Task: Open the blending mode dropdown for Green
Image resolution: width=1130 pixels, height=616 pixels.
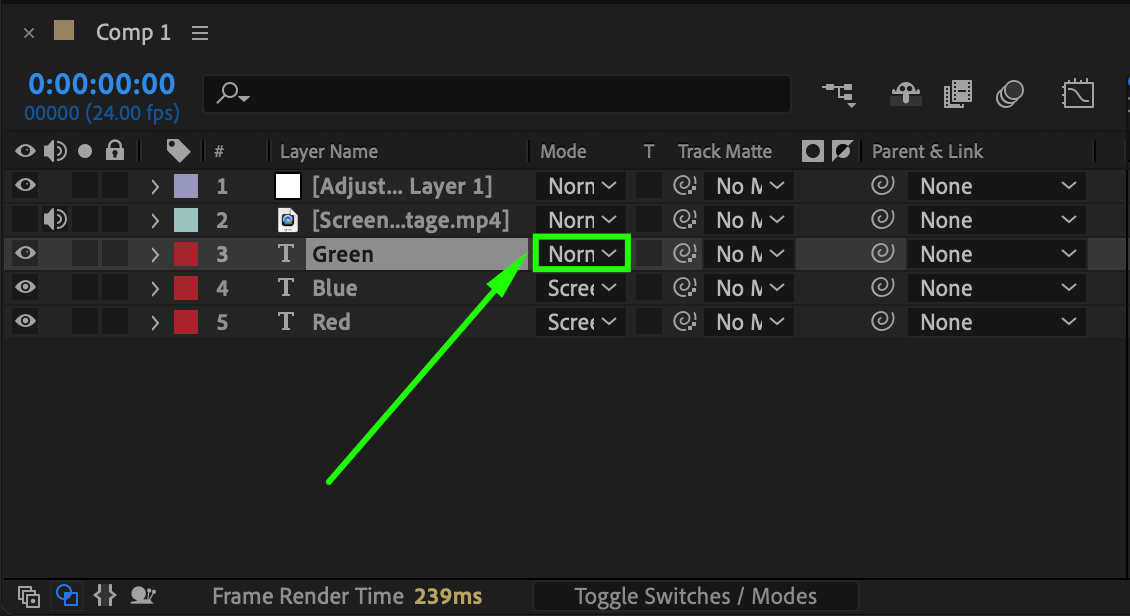Action: [582, 254]
